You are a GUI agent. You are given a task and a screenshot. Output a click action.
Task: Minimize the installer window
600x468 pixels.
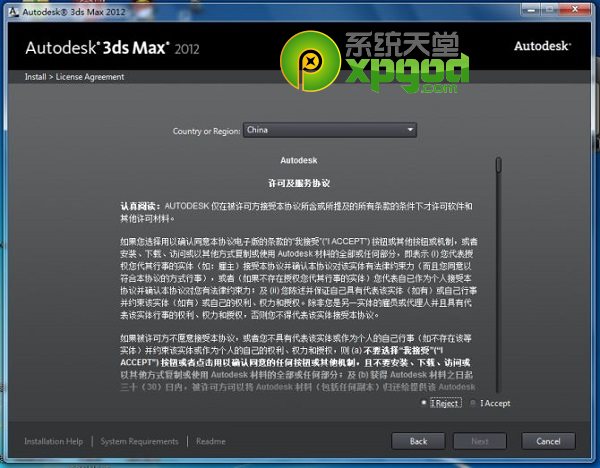(x=530, y=10)
